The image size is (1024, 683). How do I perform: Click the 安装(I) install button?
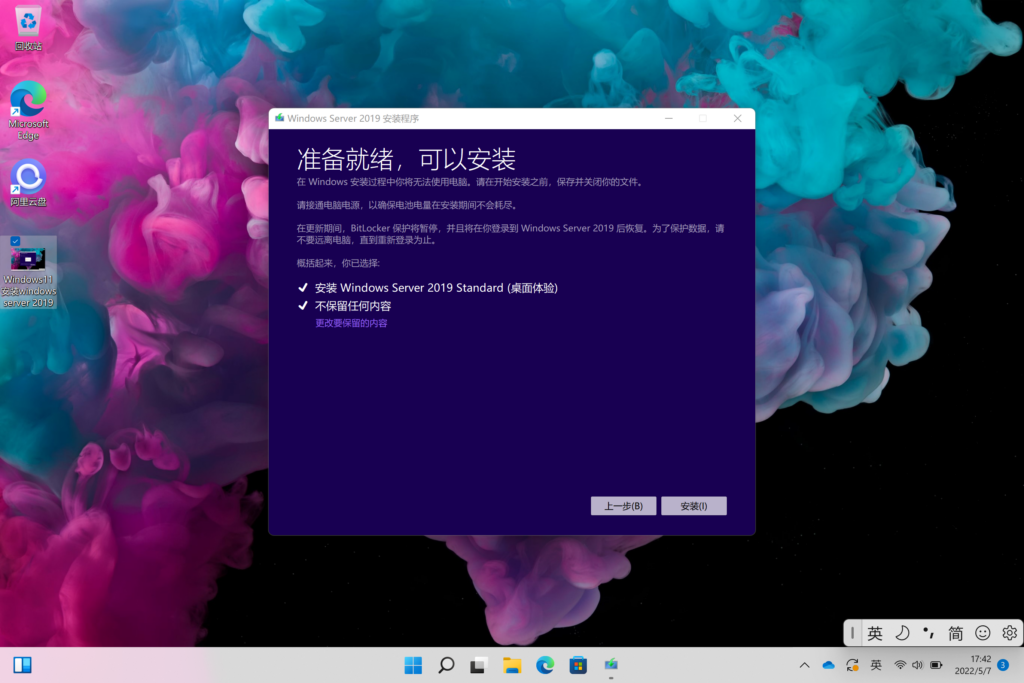(693, 506)
